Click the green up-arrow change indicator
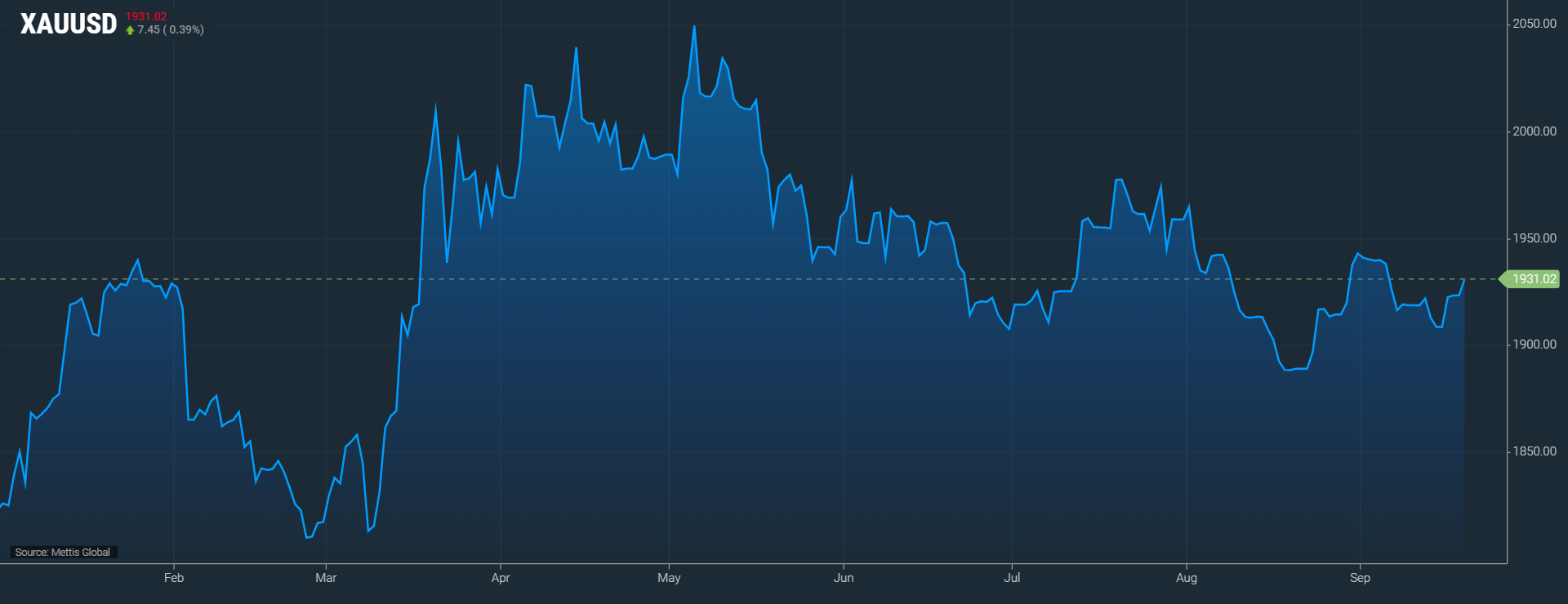Viewport: 1568px width, 604px height. point(130,30)
